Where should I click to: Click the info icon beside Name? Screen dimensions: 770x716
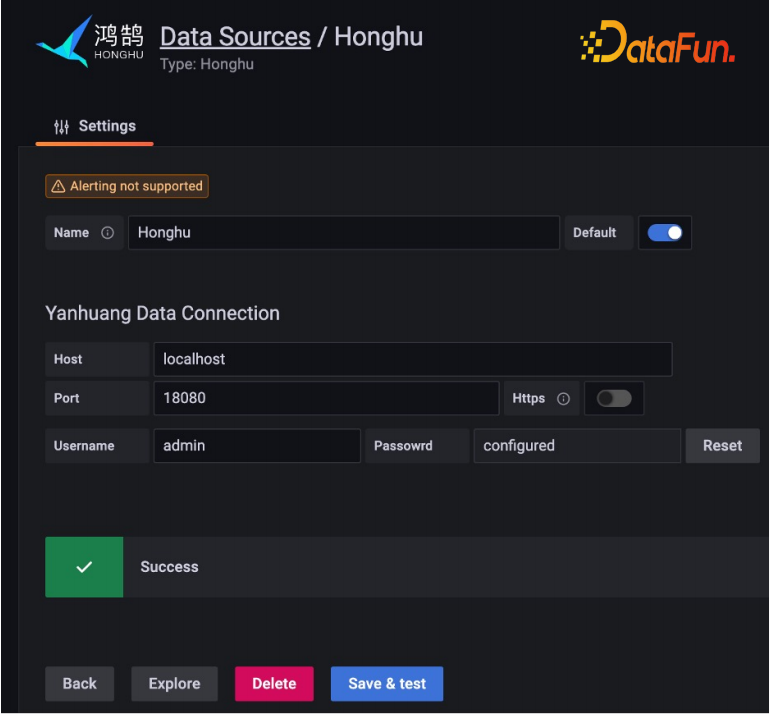pyautogui.click(x=107, y=233)
